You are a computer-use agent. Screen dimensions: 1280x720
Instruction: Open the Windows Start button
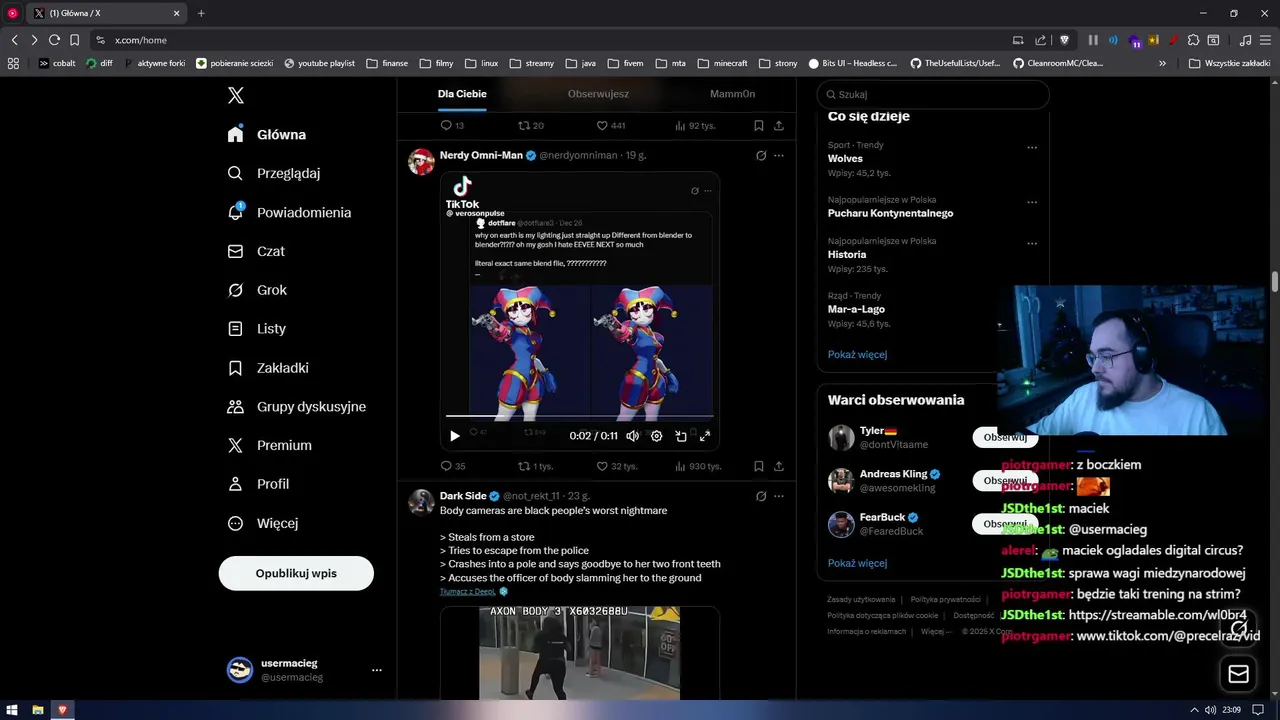(x=12, y=710)
